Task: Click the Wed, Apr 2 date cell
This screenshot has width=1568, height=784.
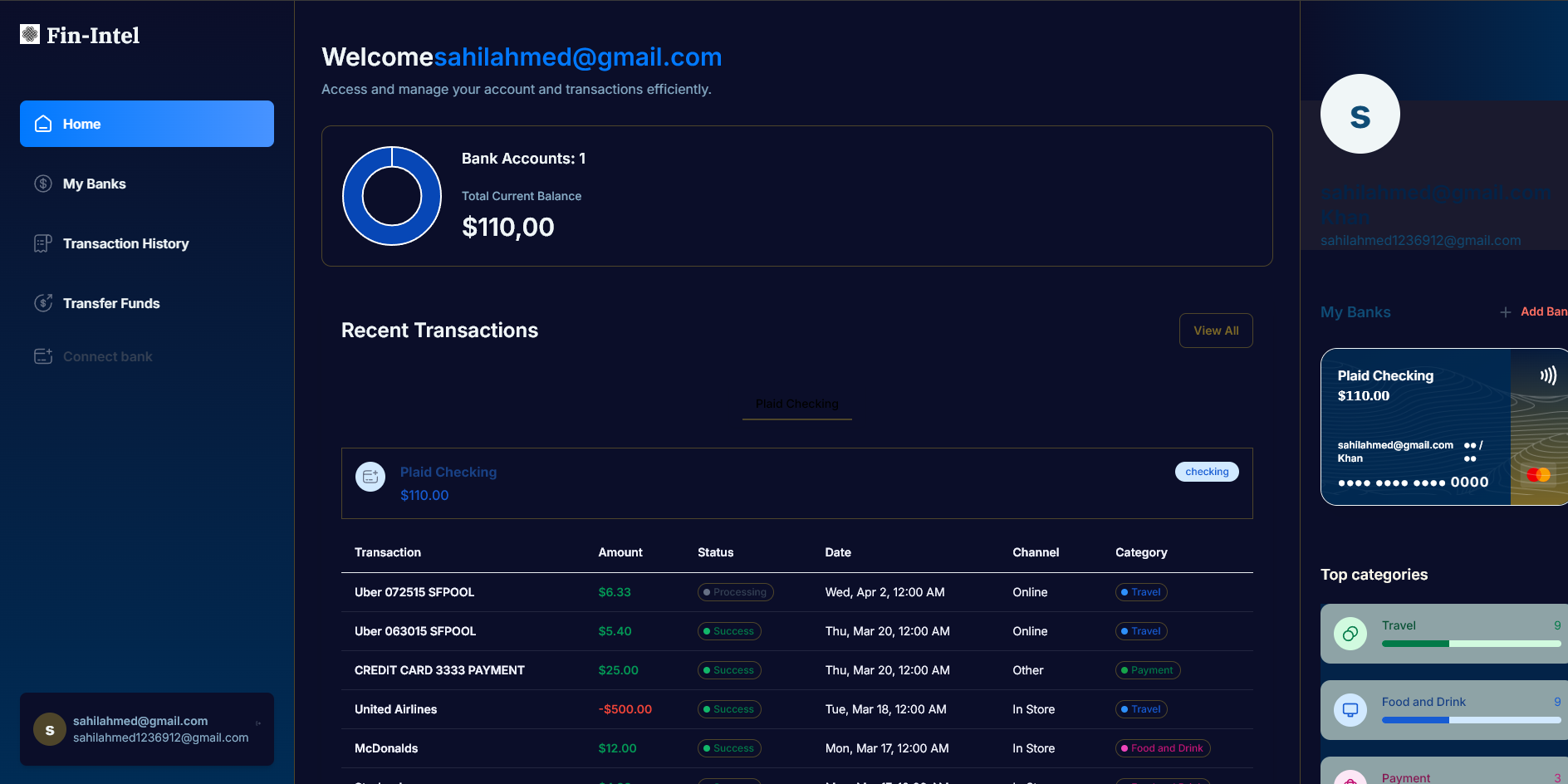Action: point(884,592)
